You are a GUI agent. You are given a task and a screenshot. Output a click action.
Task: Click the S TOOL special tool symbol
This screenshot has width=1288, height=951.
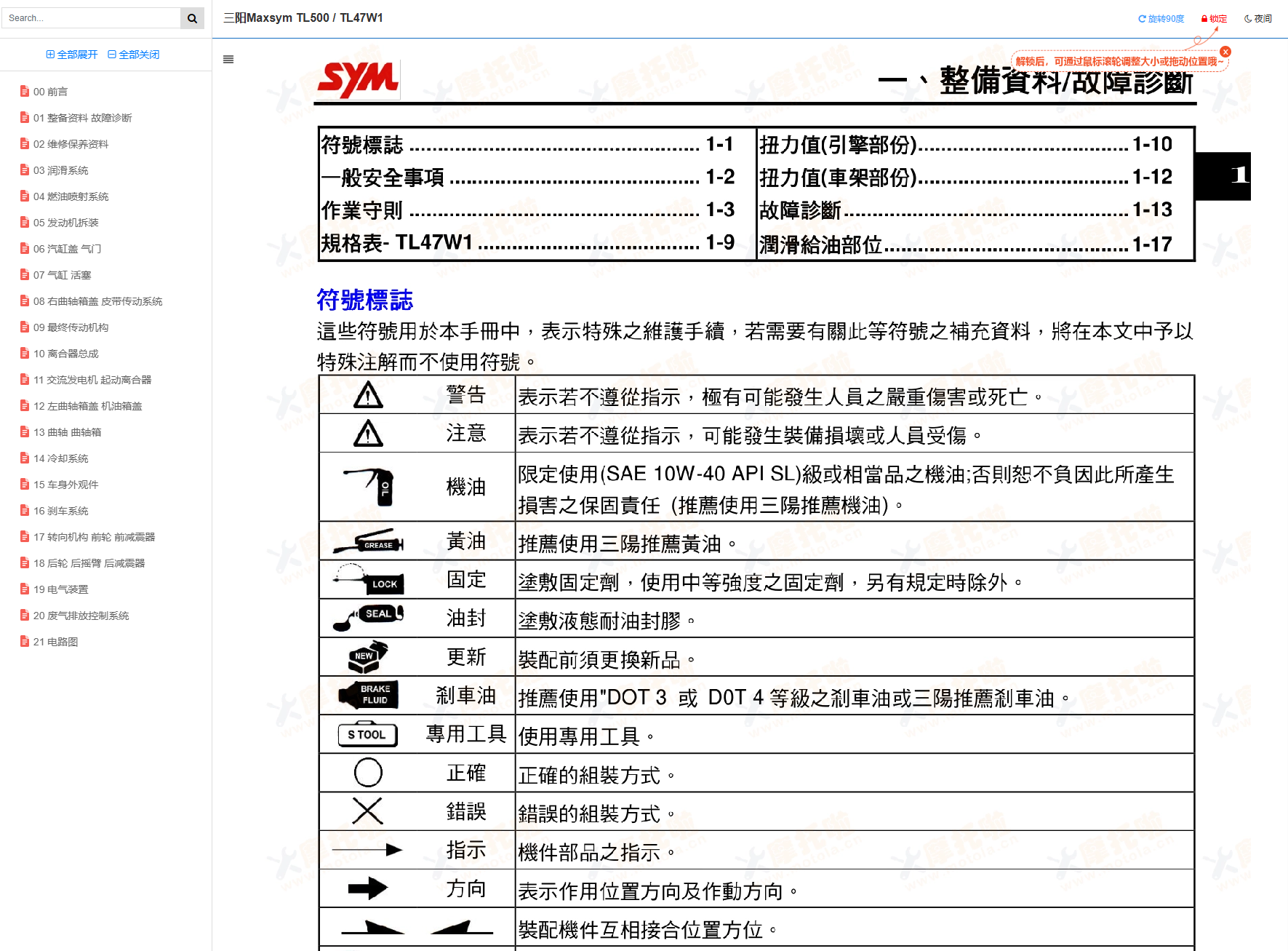(368, 734)
